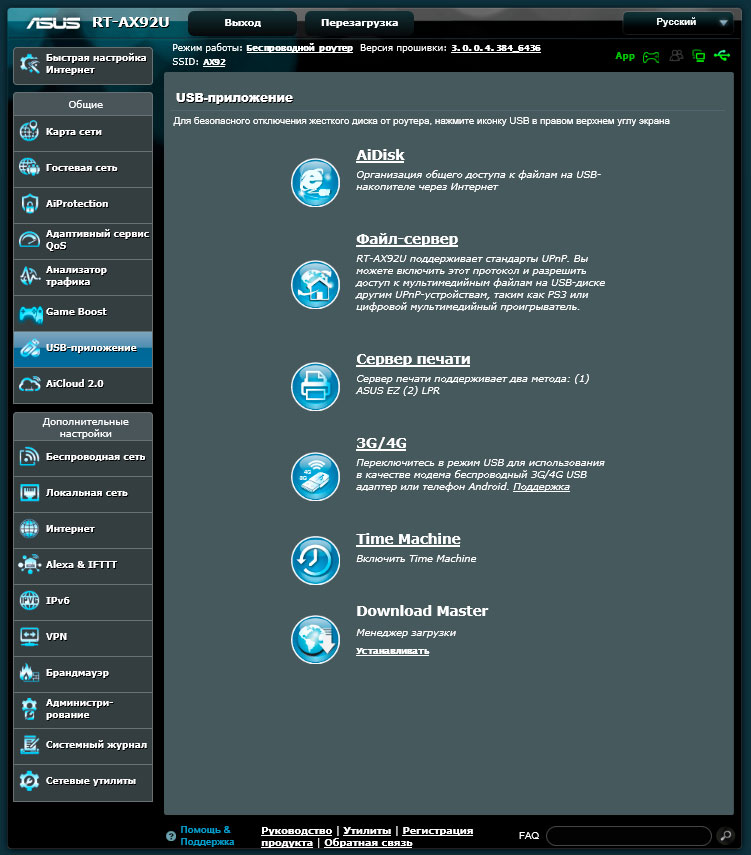Open the 3G/4G title link
751x855 pixels.
(x=381, y=443)
